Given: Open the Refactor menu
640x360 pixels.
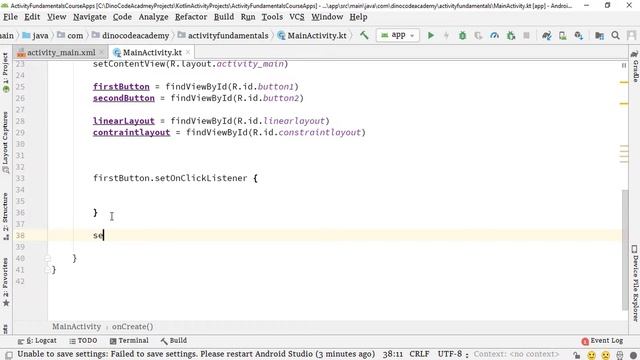Looking at the screenshot, I should pos(191,17).
